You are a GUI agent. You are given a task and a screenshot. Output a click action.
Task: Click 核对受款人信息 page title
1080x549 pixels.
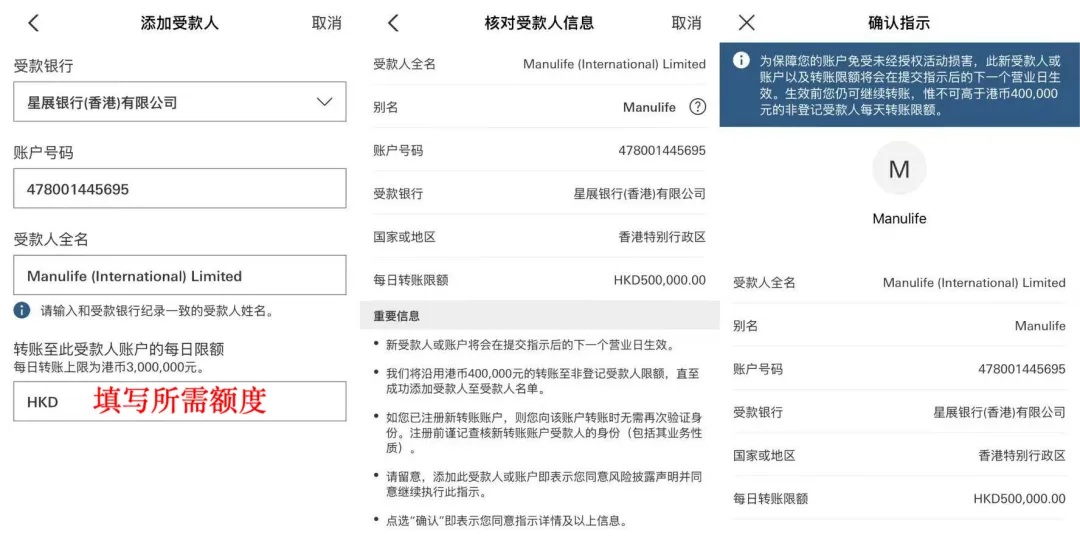(539, 23)
